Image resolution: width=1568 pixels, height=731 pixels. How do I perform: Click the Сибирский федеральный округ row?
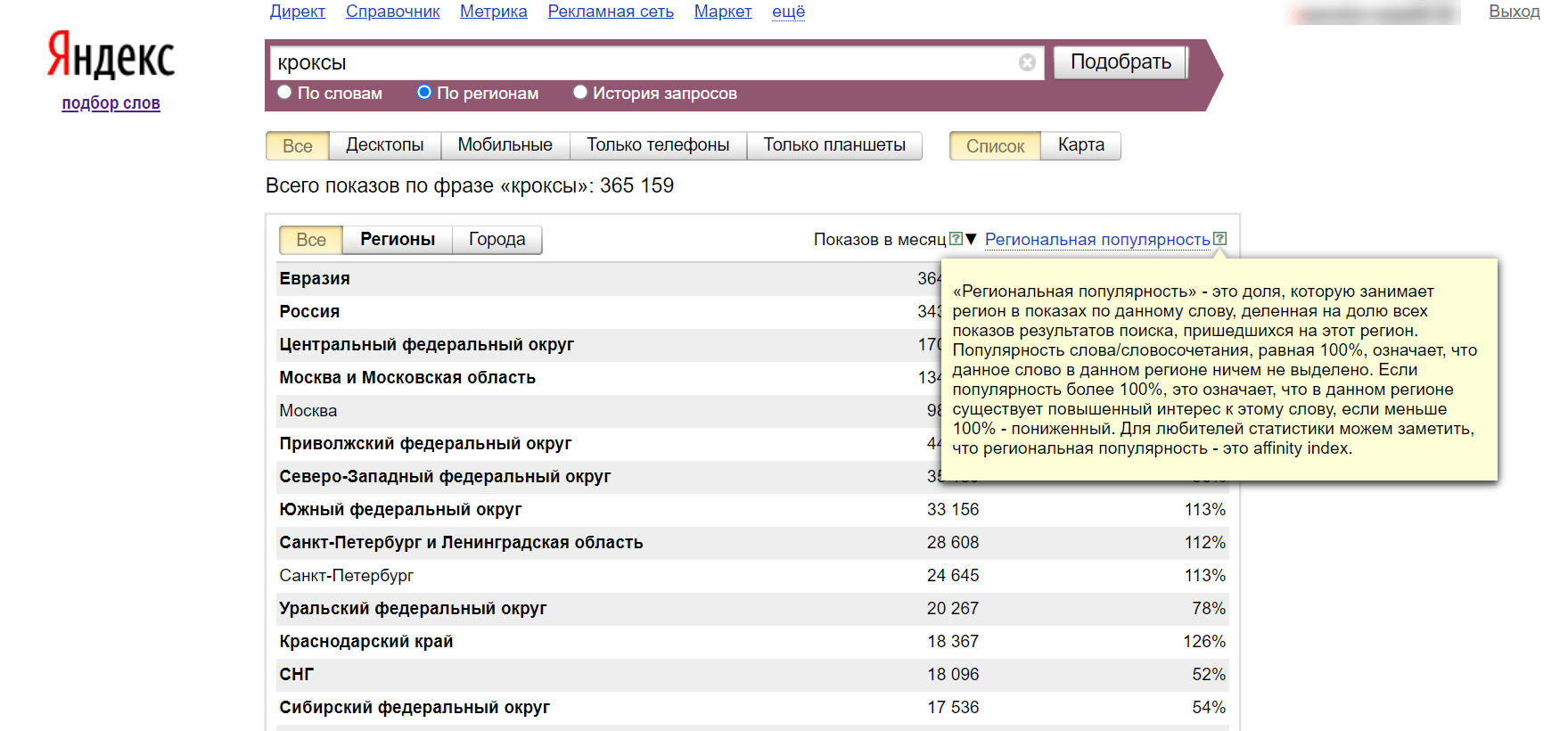coord(752,708)
